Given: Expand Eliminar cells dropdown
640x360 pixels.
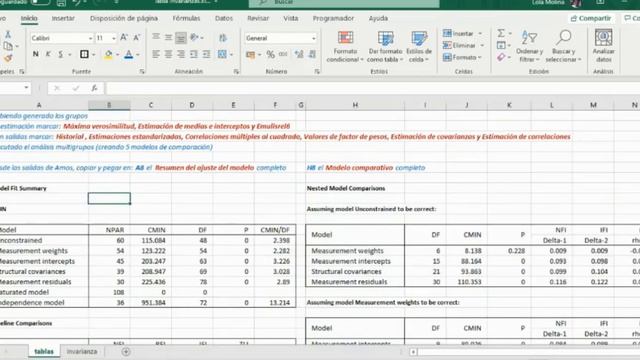Looking at the screenshot, I should pos(482,45).
